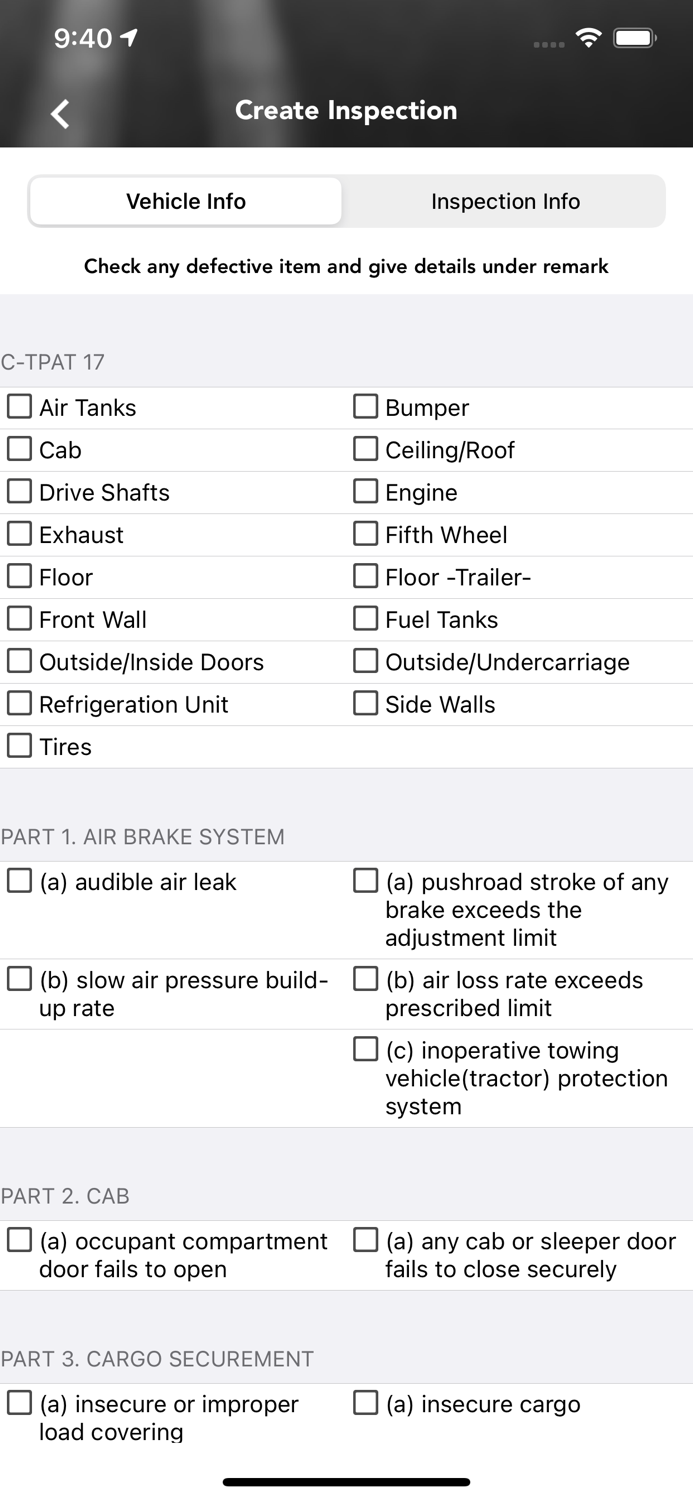Tick the Ceiling/Roof checkbox

click(x=366, y=449)
